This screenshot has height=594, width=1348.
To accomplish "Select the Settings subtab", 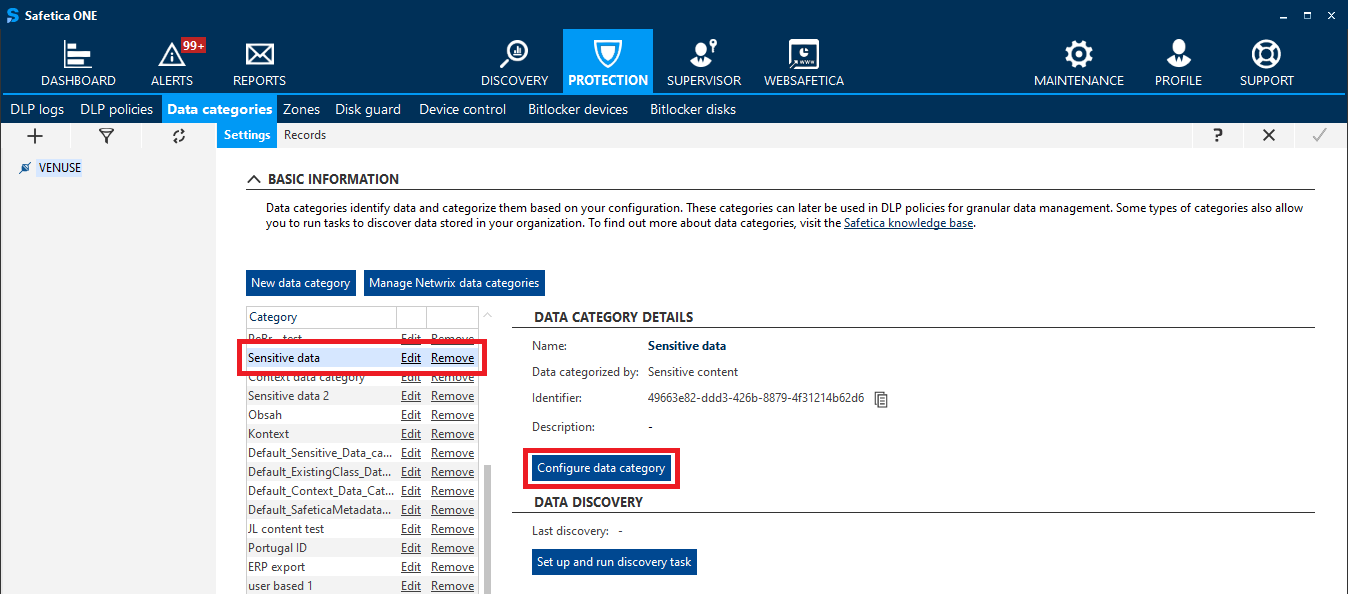I will [x=247, y=135].
